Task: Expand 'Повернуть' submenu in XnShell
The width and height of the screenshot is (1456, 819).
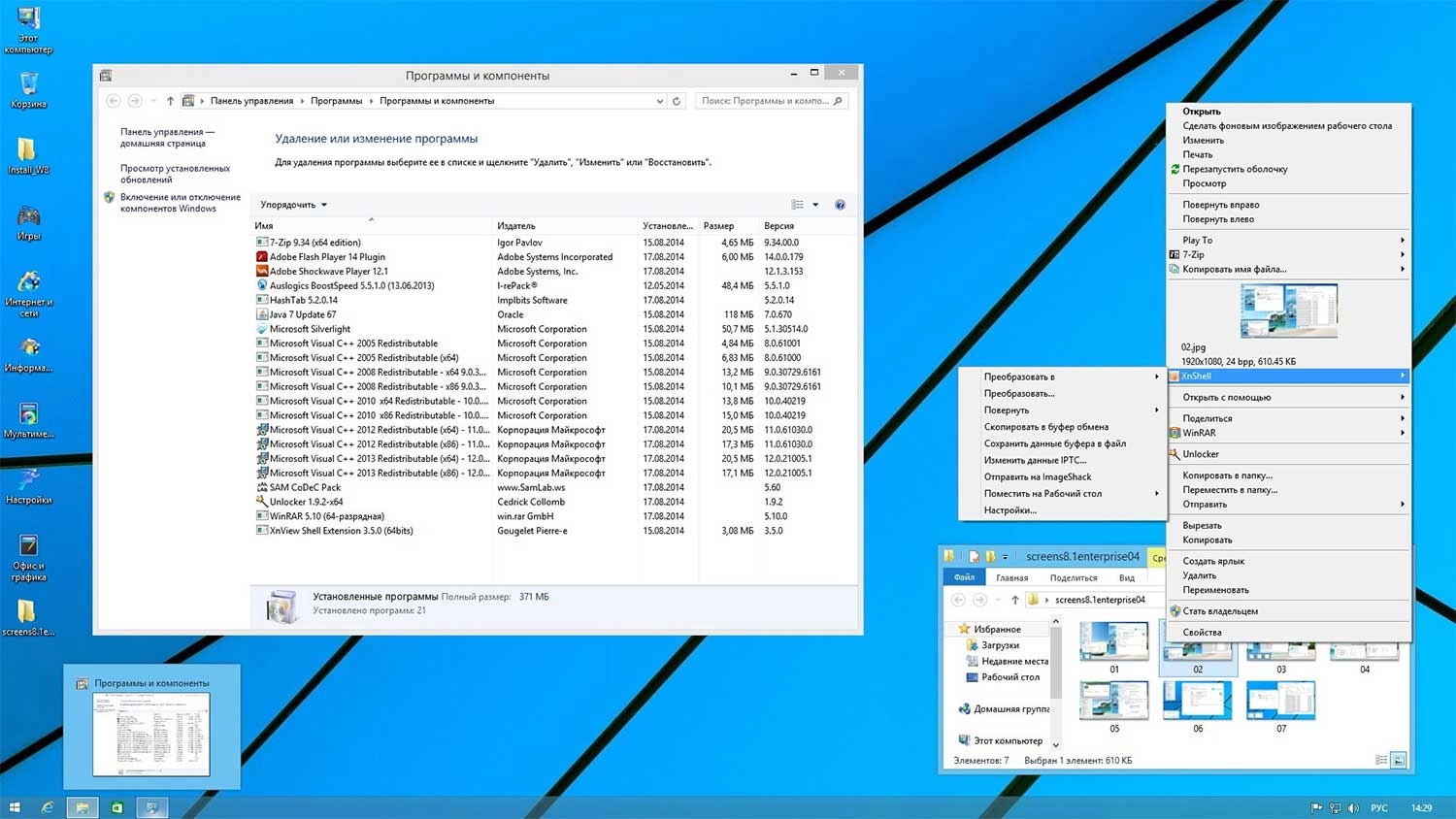Action: tap(1062, 409)
